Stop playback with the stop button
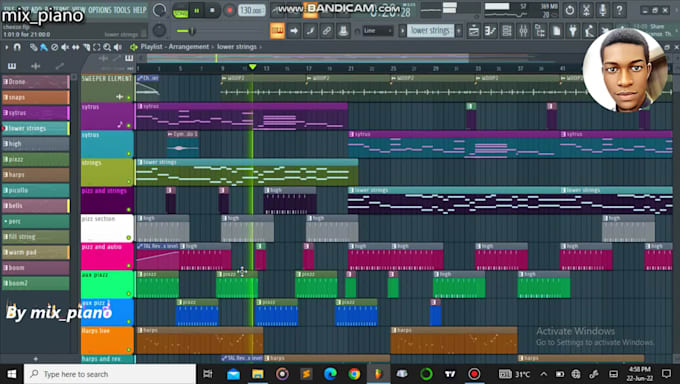This screenshot has height=384, width=680. 212,10
